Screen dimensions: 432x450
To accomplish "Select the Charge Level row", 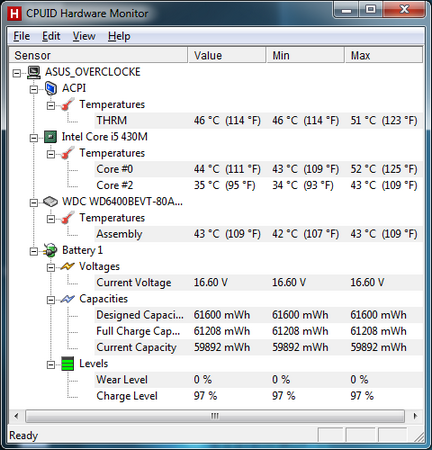I will (259, 396).
